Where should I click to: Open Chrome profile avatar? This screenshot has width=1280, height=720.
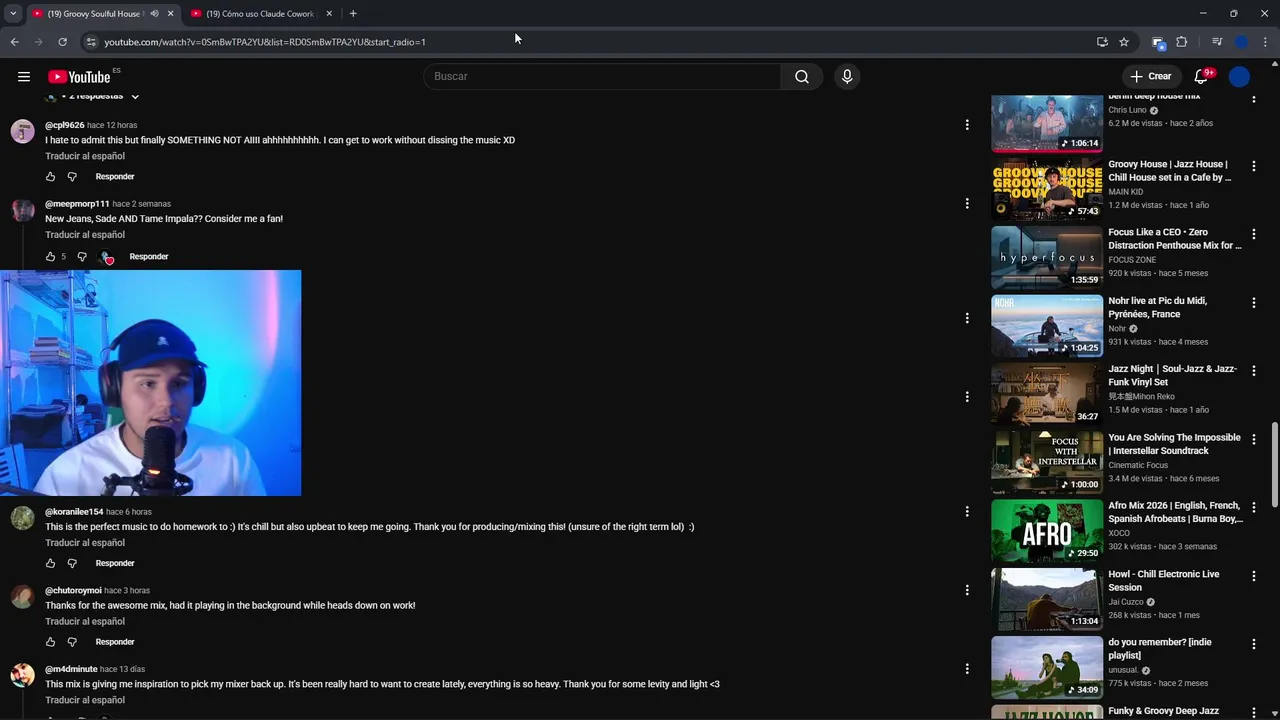pos(1241,42)
